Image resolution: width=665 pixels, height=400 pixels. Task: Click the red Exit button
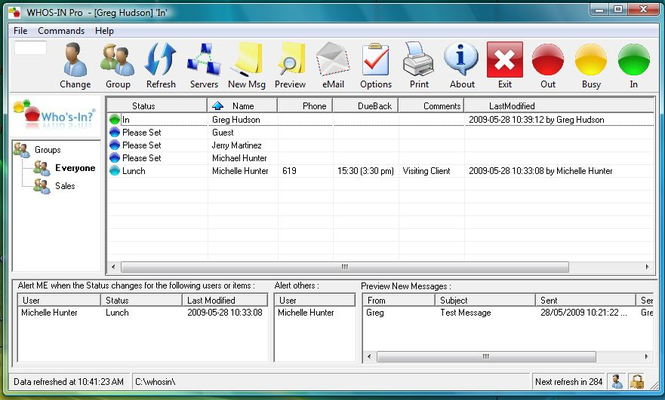(505, 63)
